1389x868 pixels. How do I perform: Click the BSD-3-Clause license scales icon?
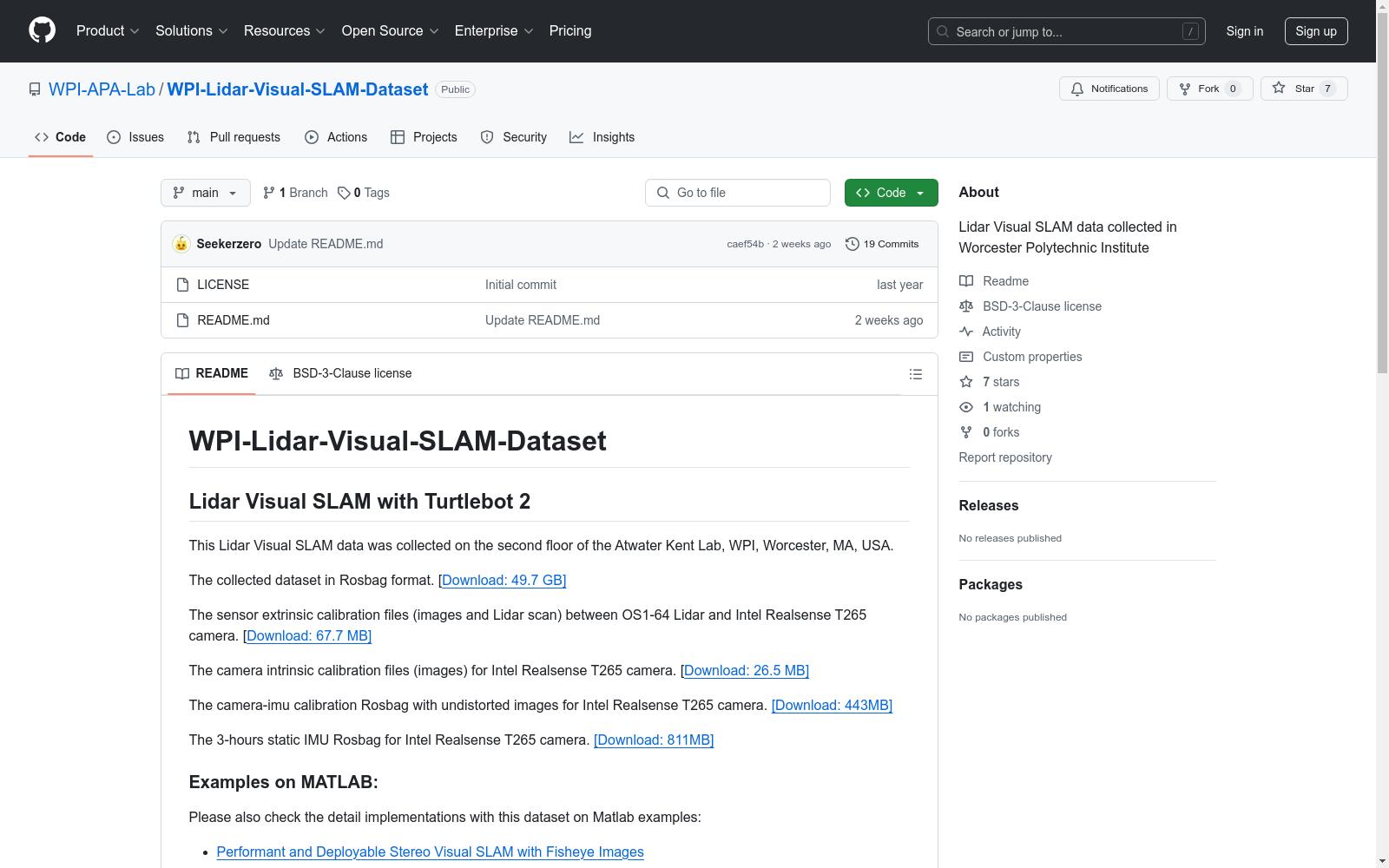coord(965,306)
